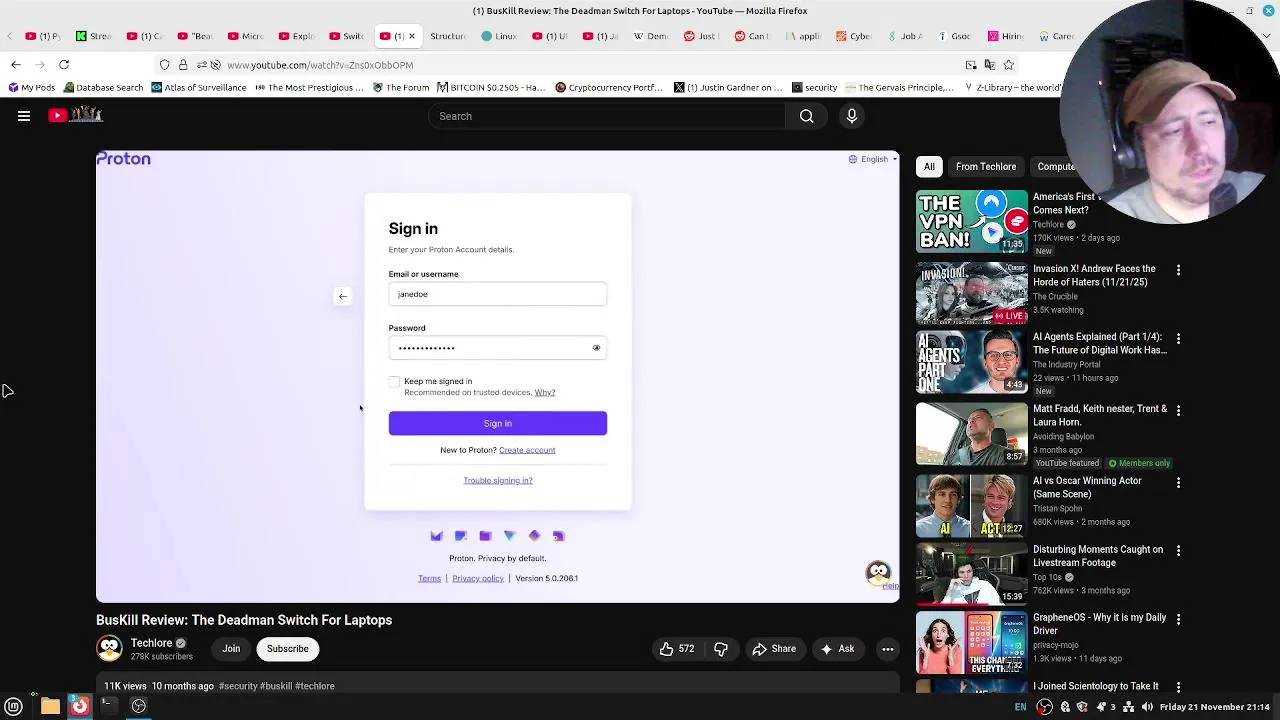Bookmark this page with the star icon
This screenshot has height=720, width=1280.
[1008, 65]
